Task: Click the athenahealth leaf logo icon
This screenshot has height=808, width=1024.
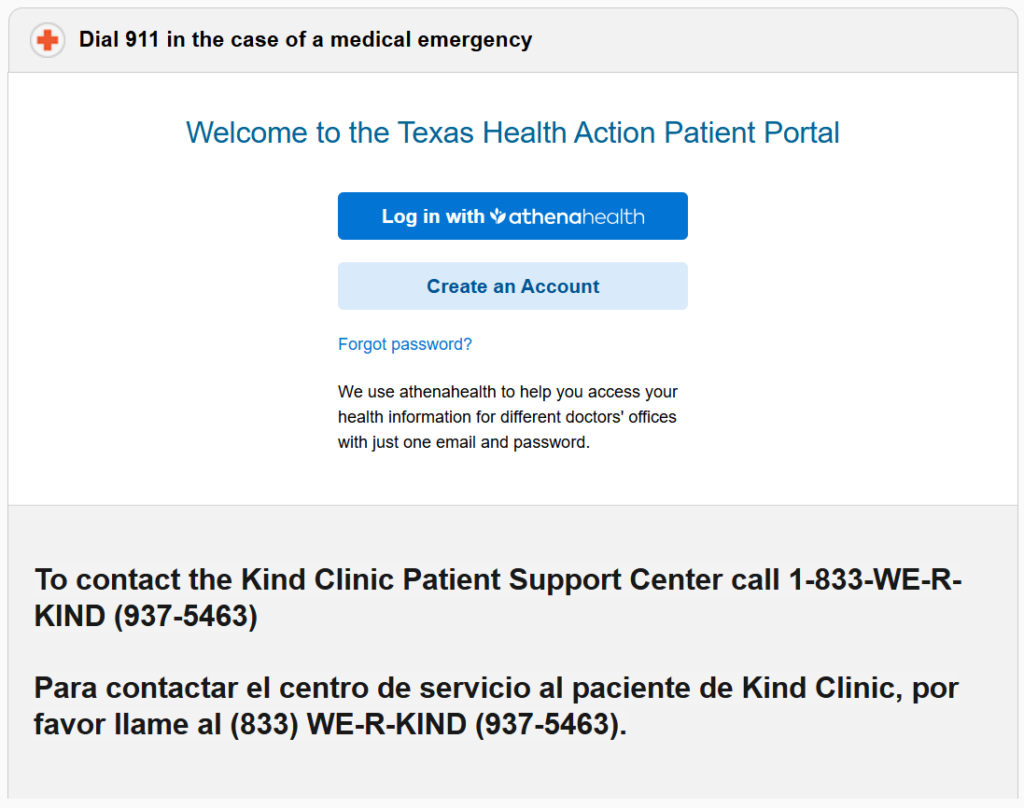Action: [x=498, y=216]
